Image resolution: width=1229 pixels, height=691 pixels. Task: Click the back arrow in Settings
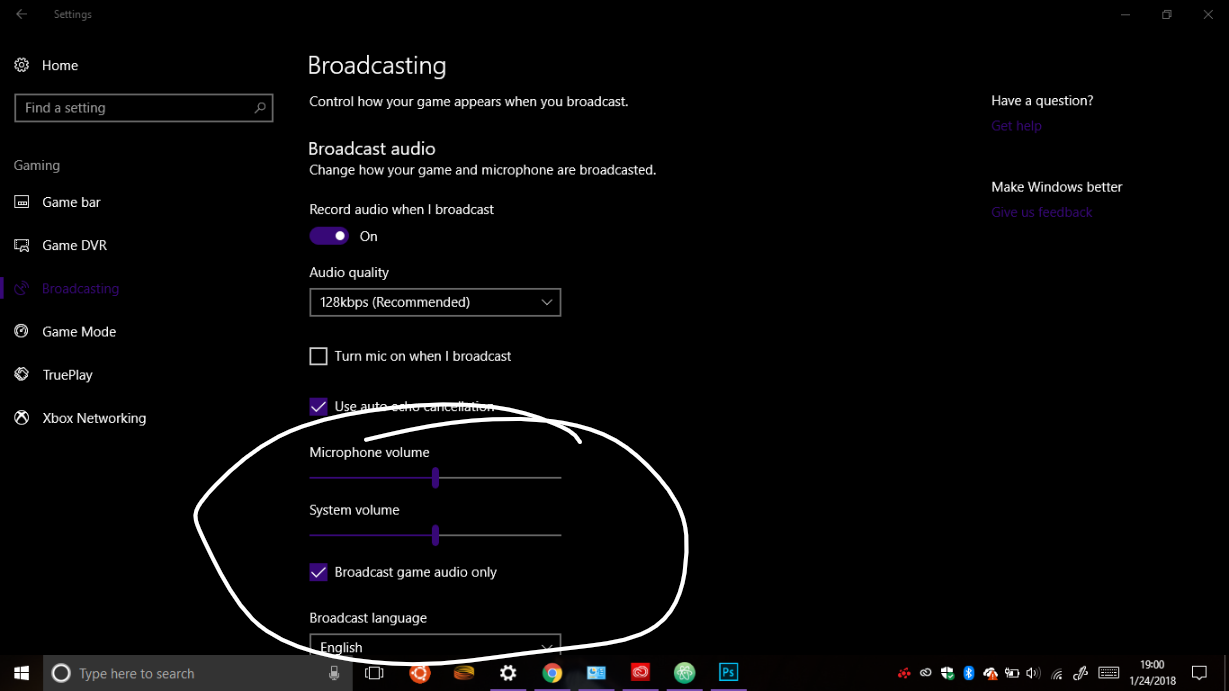pos(21,15)
